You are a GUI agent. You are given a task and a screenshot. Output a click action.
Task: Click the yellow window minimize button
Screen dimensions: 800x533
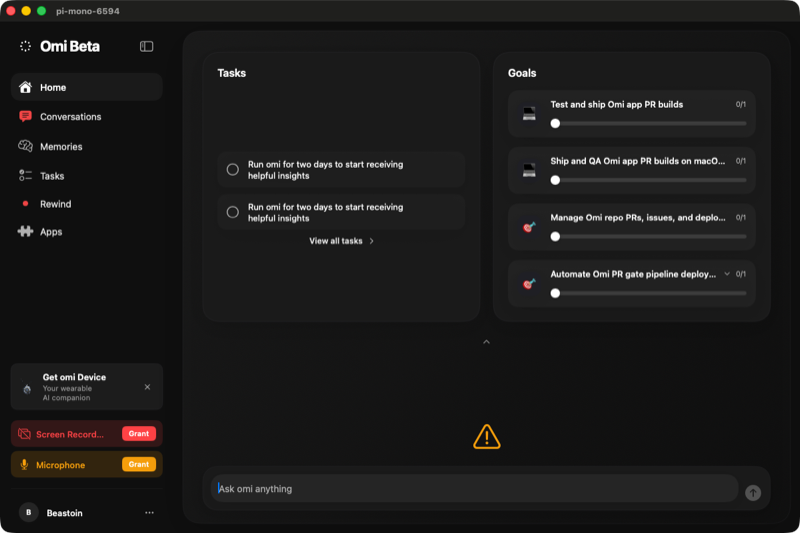(26, 11)
